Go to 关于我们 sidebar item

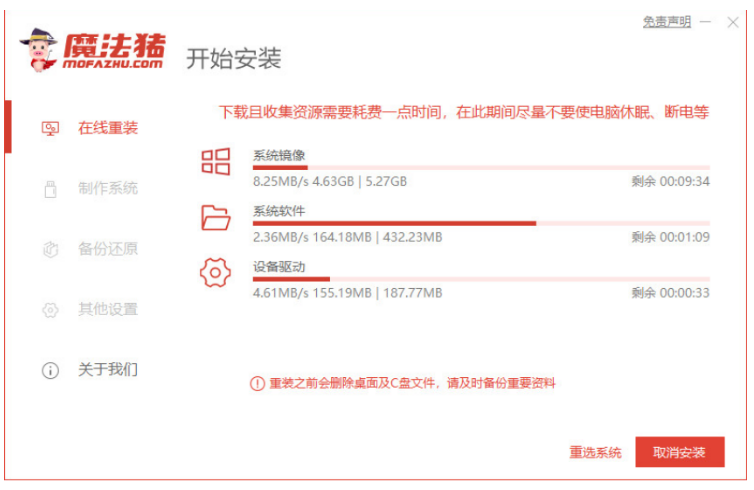click(x=108, y=370)
